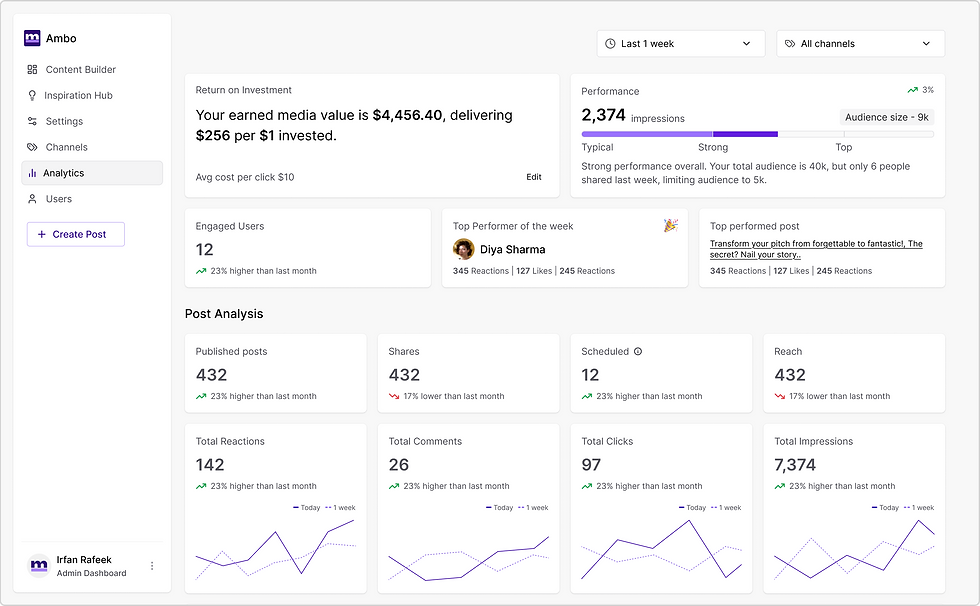This screenshot has width=980, height=606.
Task: Click the Audience size - 9k badge
Action: coord(886,117)
